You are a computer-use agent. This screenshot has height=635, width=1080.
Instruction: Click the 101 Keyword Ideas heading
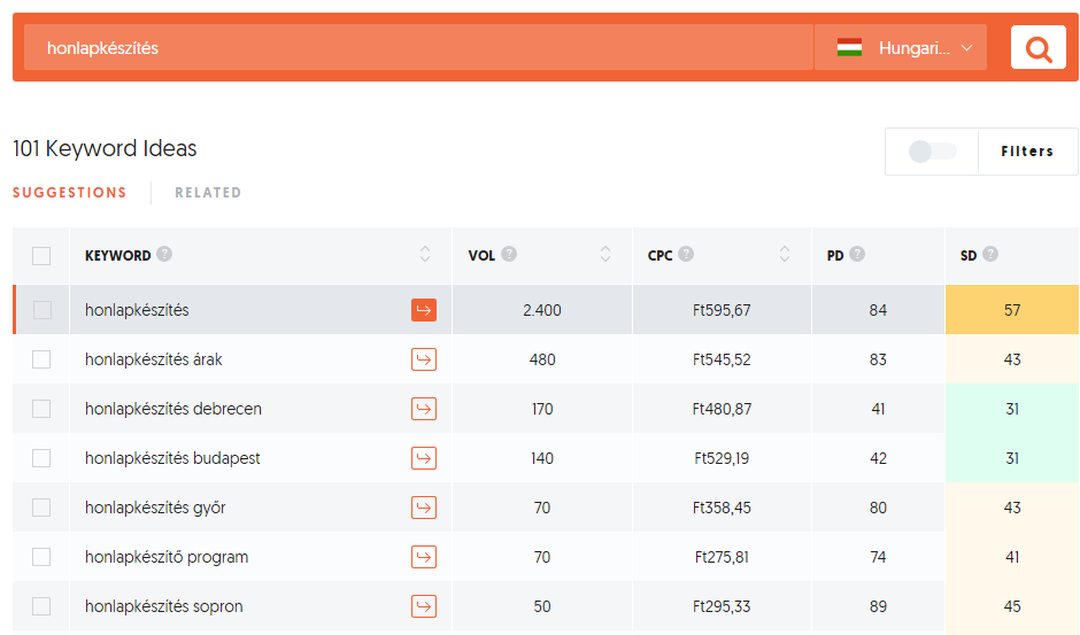click(x=105, y=149)
